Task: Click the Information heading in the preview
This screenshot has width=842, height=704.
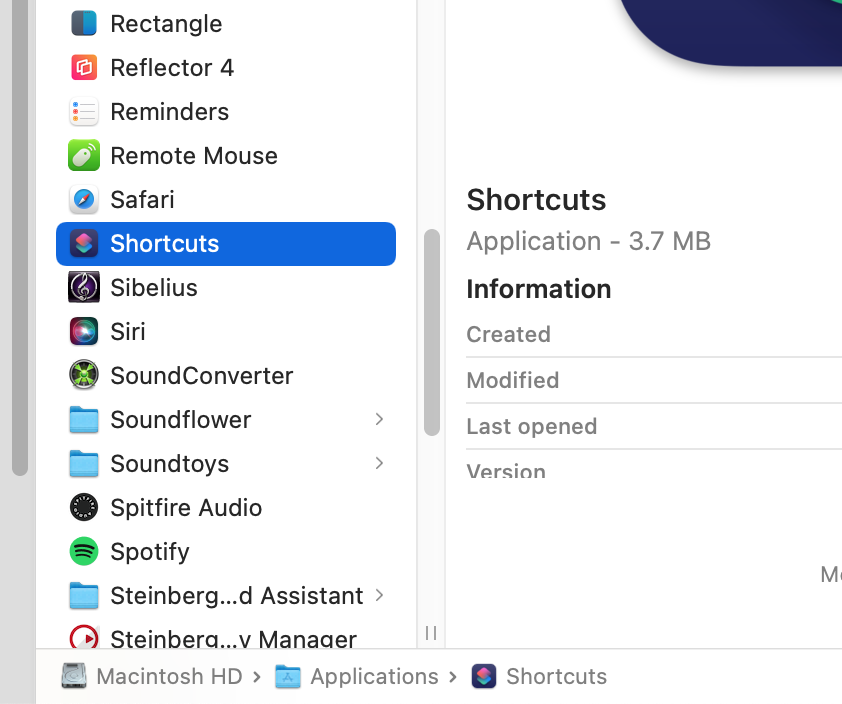Action: pos(539,289)
